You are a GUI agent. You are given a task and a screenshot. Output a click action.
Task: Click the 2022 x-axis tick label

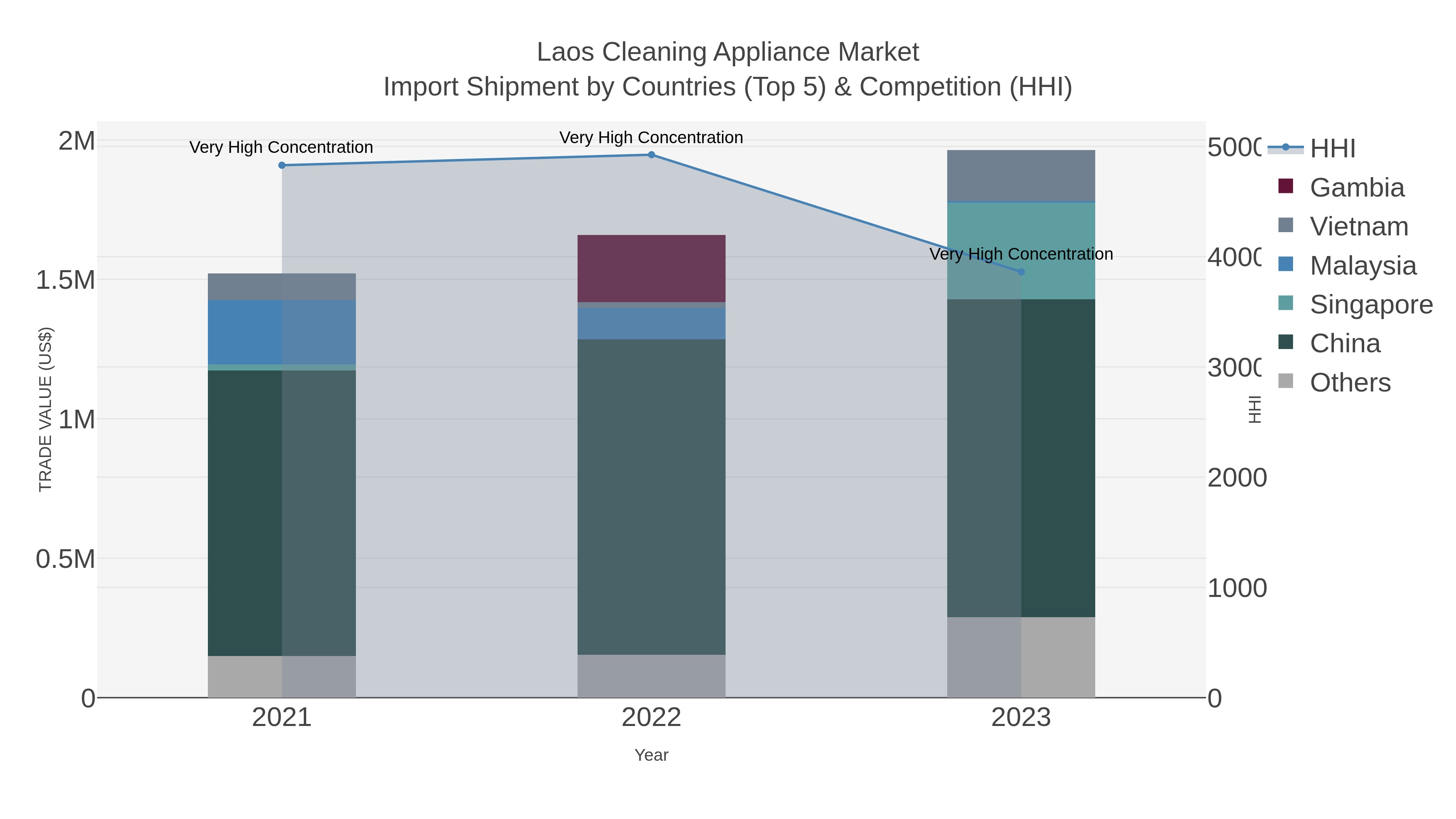(x=651, y=718)
